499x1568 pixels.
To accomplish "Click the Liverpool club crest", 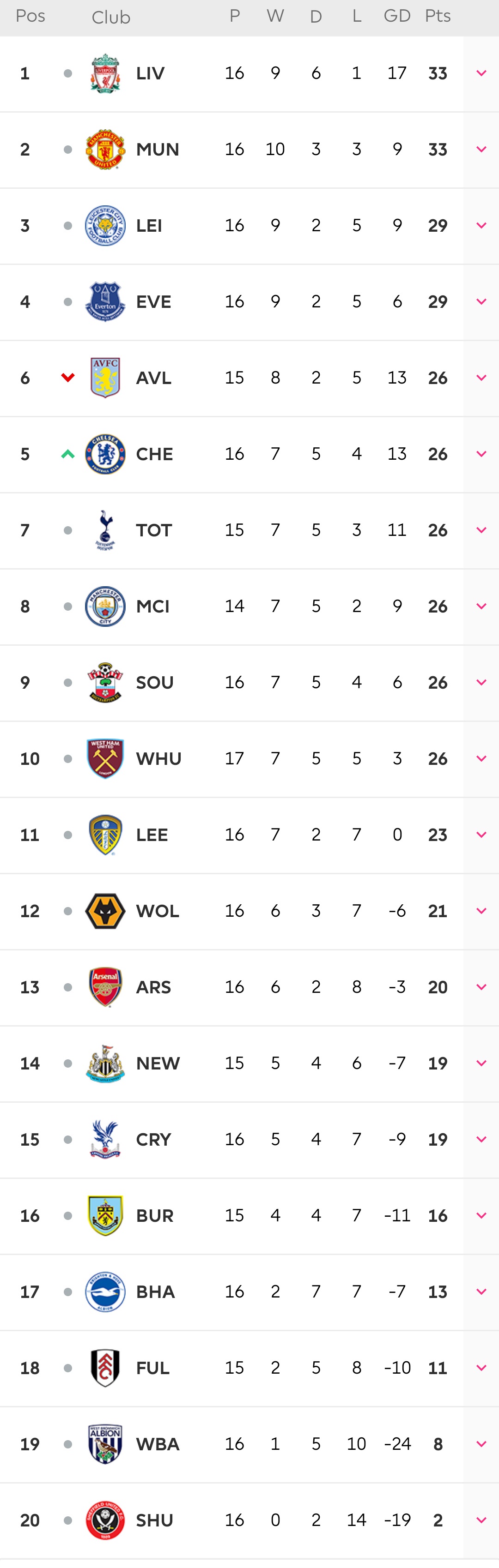I will [x=105, y=74].
